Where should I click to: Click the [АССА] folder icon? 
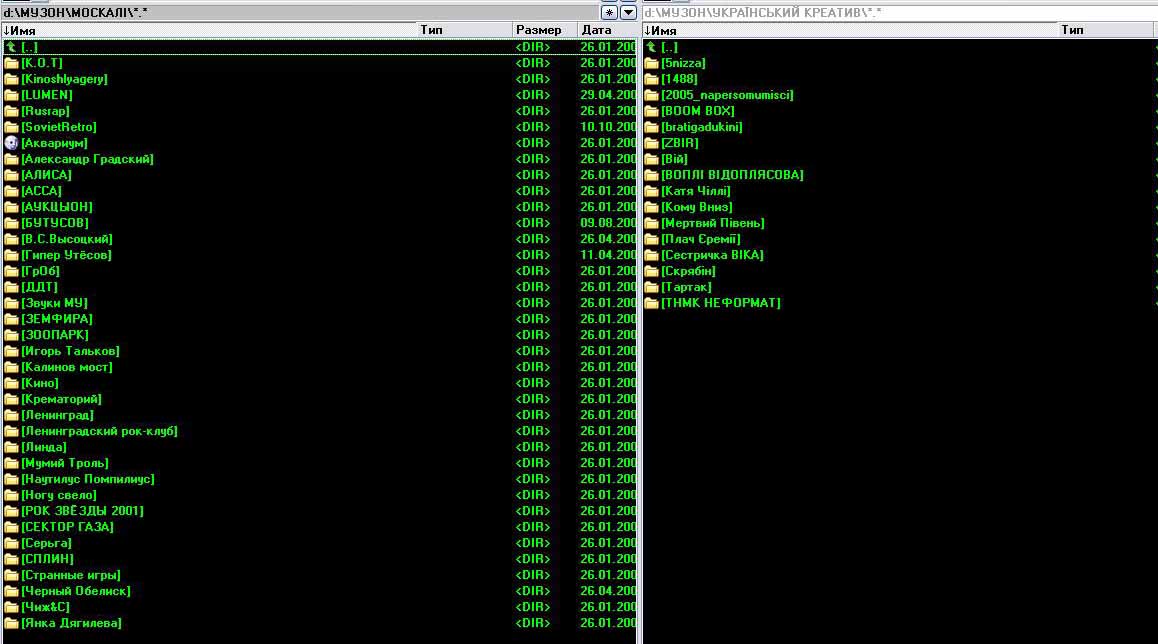pos(11,191)
